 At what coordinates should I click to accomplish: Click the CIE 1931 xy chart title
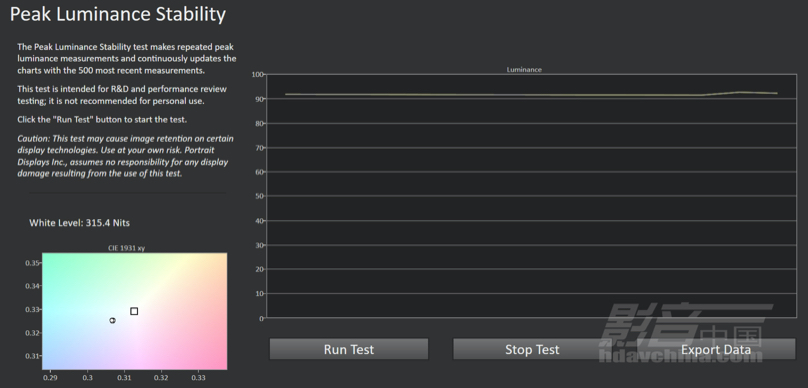(126, 248)
